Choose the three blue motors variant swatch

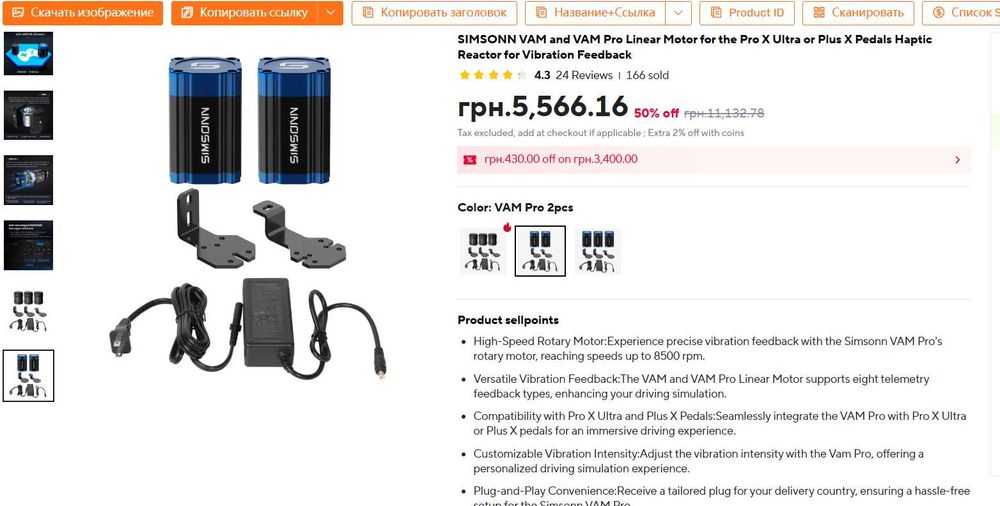tap(598, 251)
